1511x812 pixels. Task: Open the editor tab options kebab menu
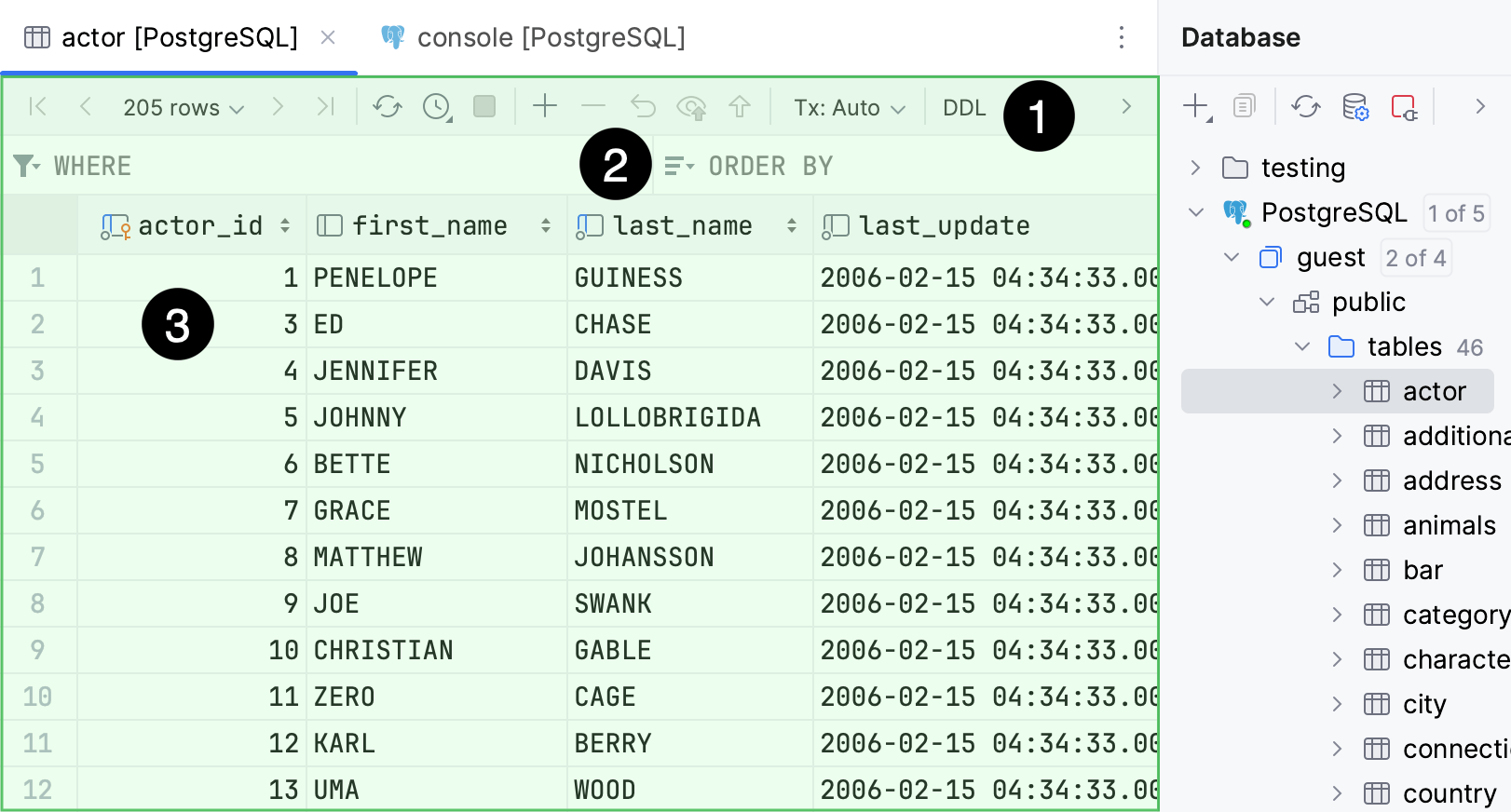pyautogui.click(x=1121, y=37)
